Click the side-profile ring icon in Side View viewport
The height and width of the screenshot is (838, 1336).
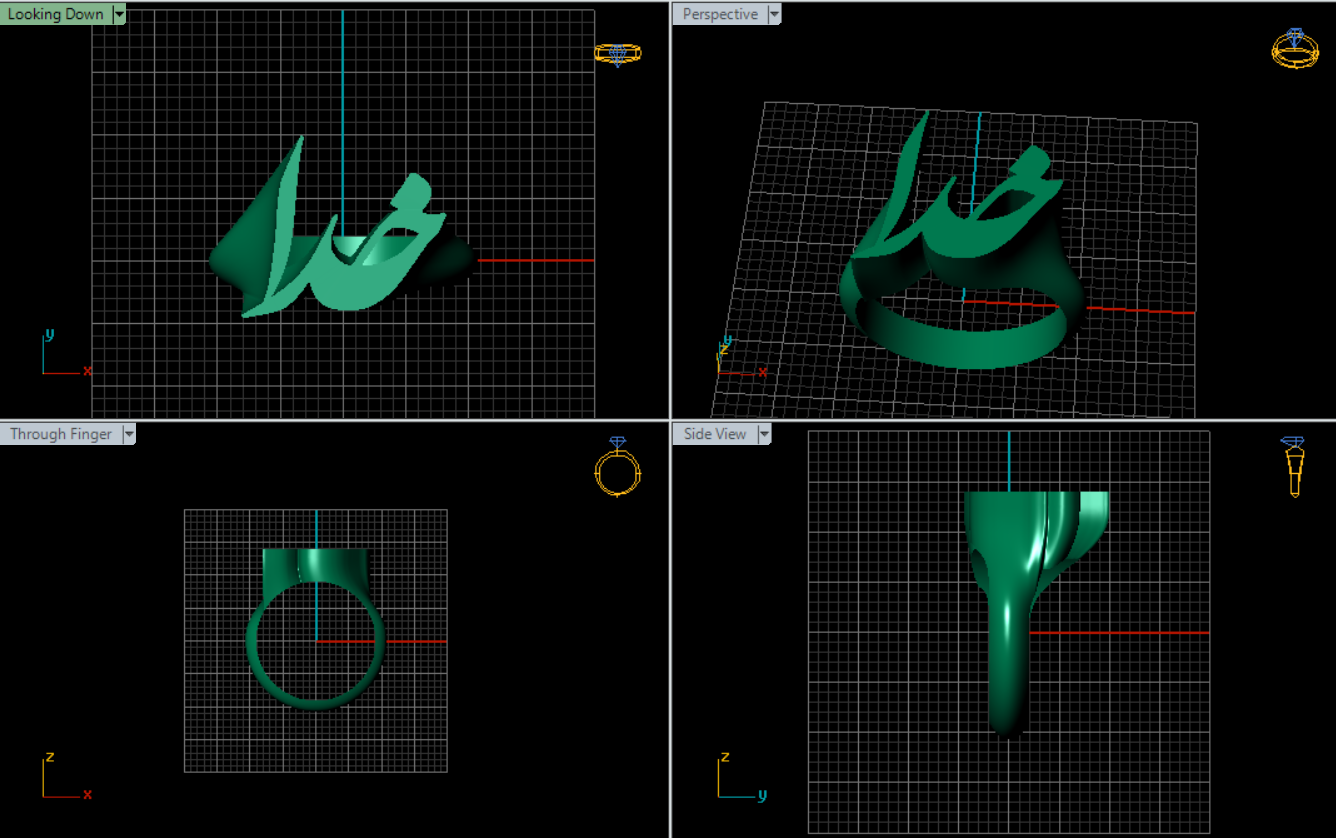[x=1295, y=467]
